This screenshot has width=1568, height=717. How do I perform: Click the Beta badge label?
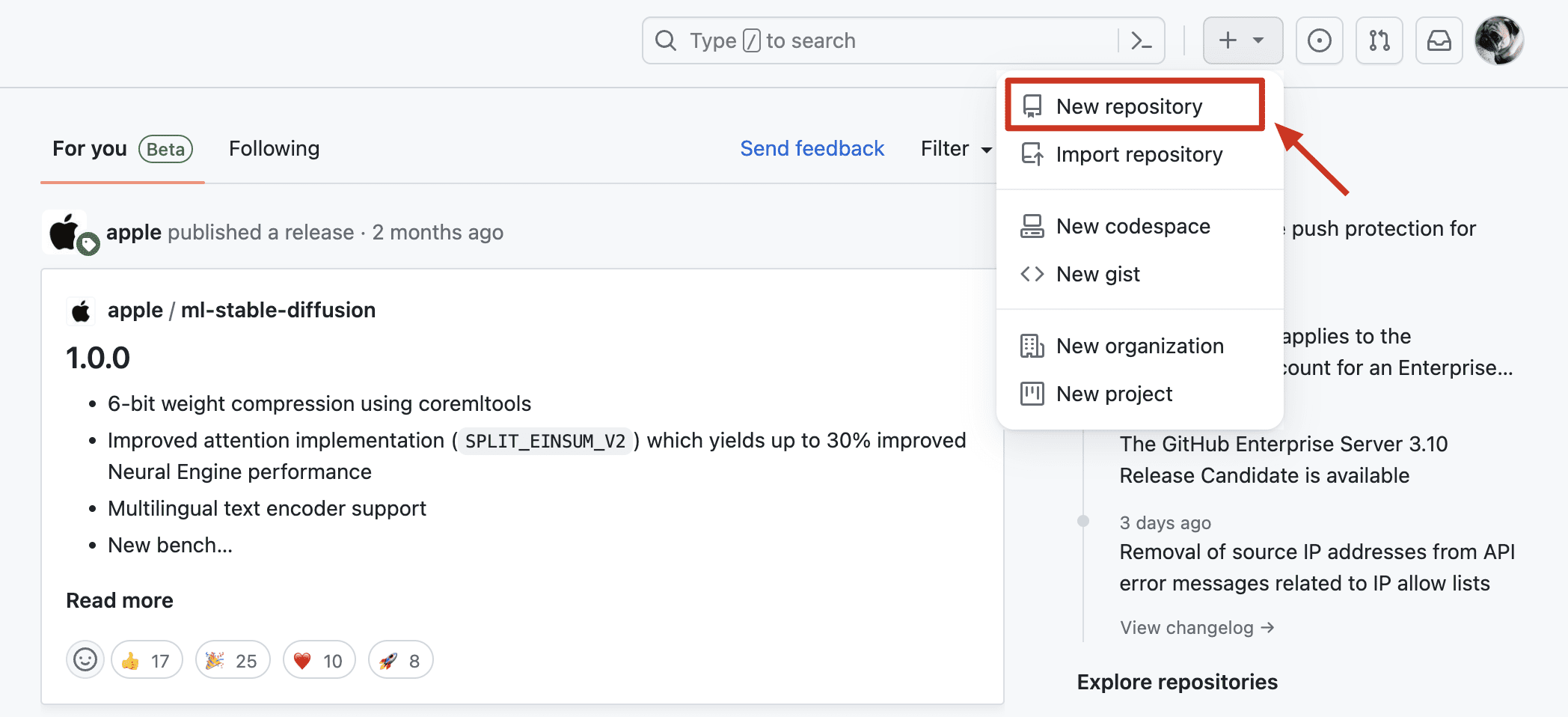(x=165, y=149)
